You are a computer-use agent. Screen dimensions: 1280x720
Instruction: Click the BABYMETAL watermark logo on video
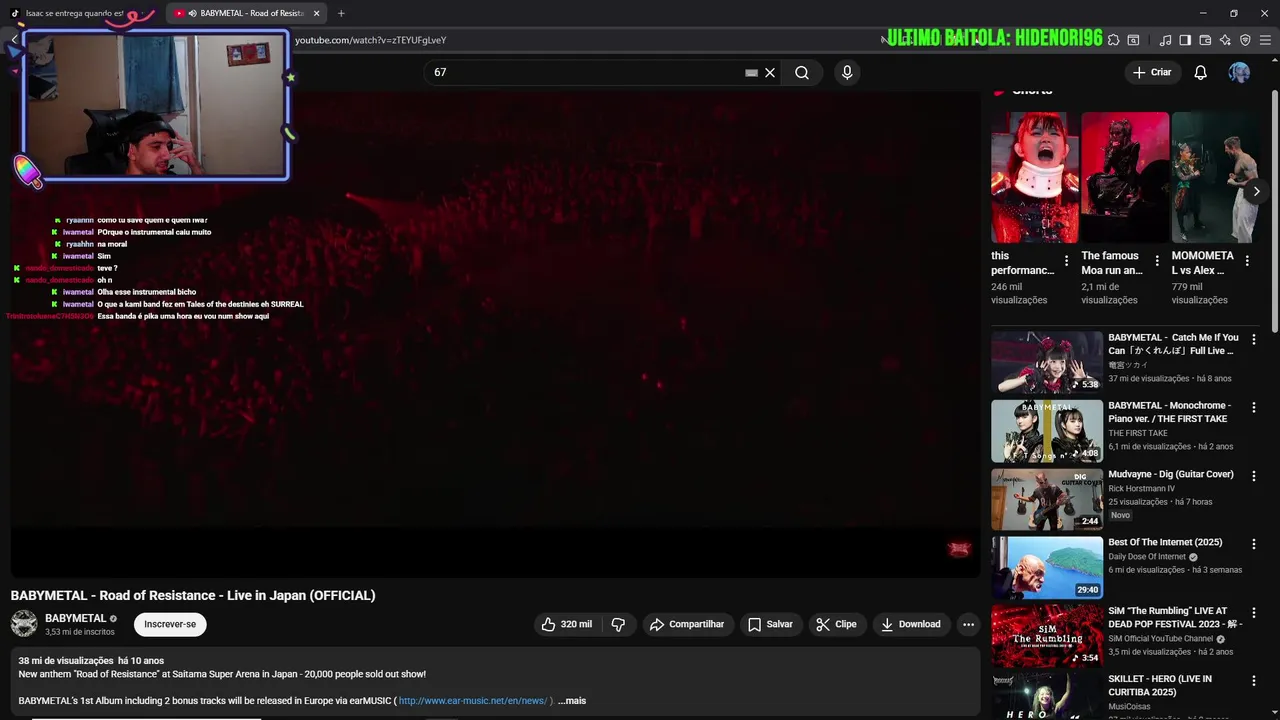click(x=959, y=548)
